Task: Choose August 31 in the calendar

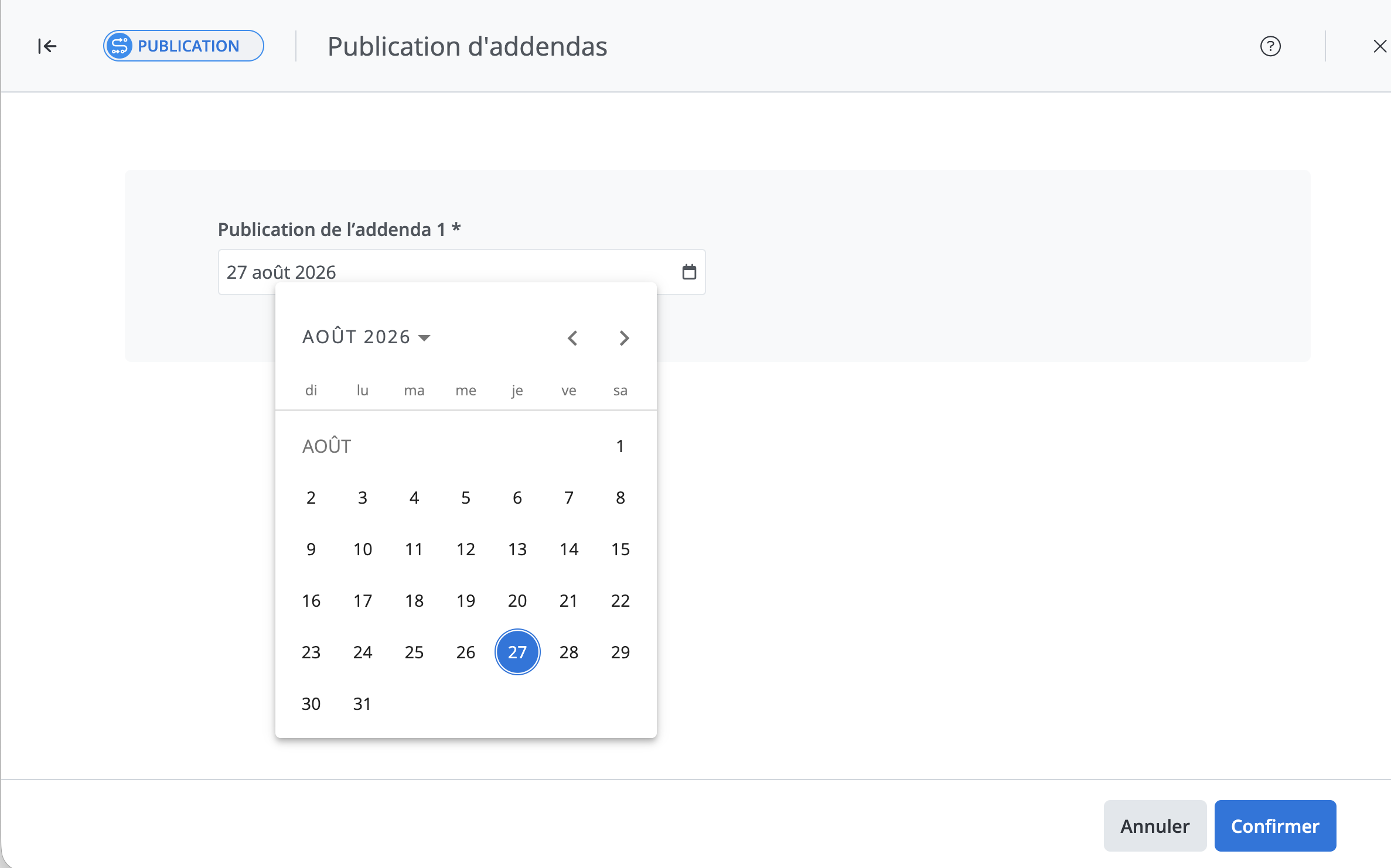Action: coord(363,704)
